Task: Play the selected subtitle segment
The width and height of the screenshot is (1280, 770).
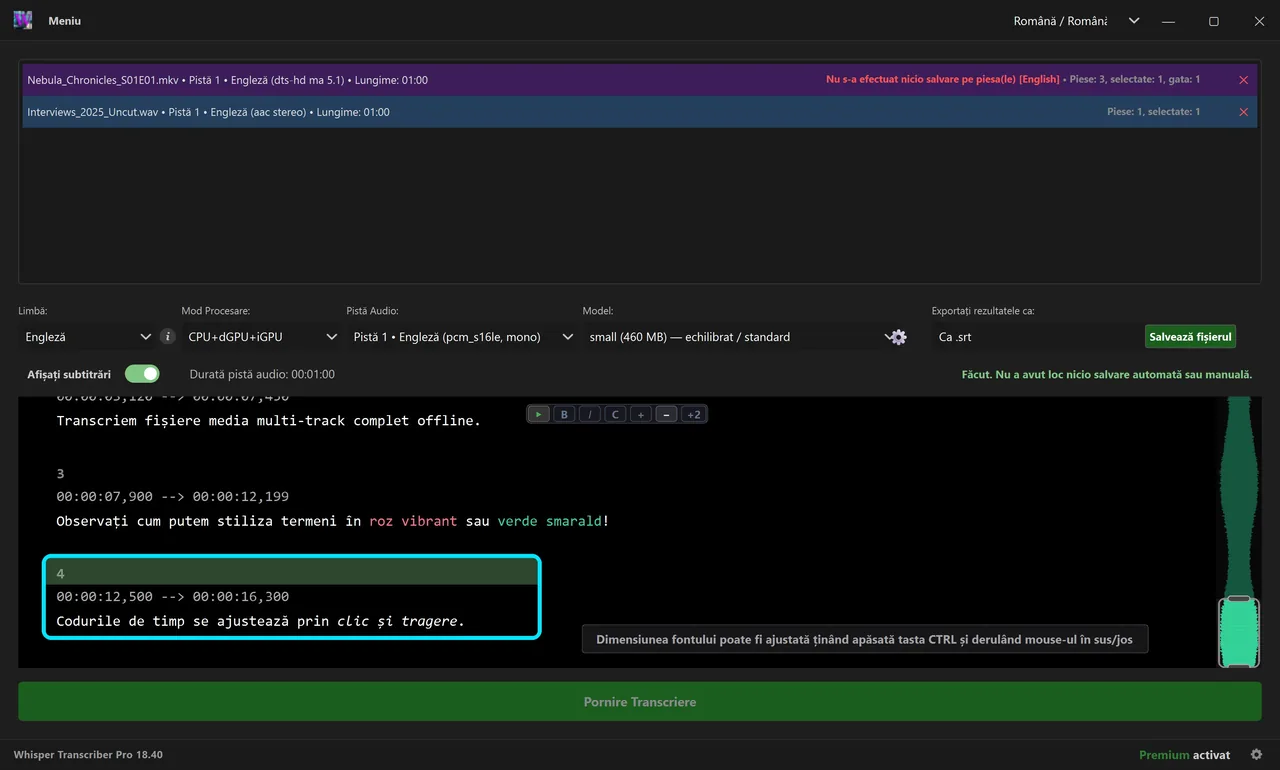Action: 539,414
